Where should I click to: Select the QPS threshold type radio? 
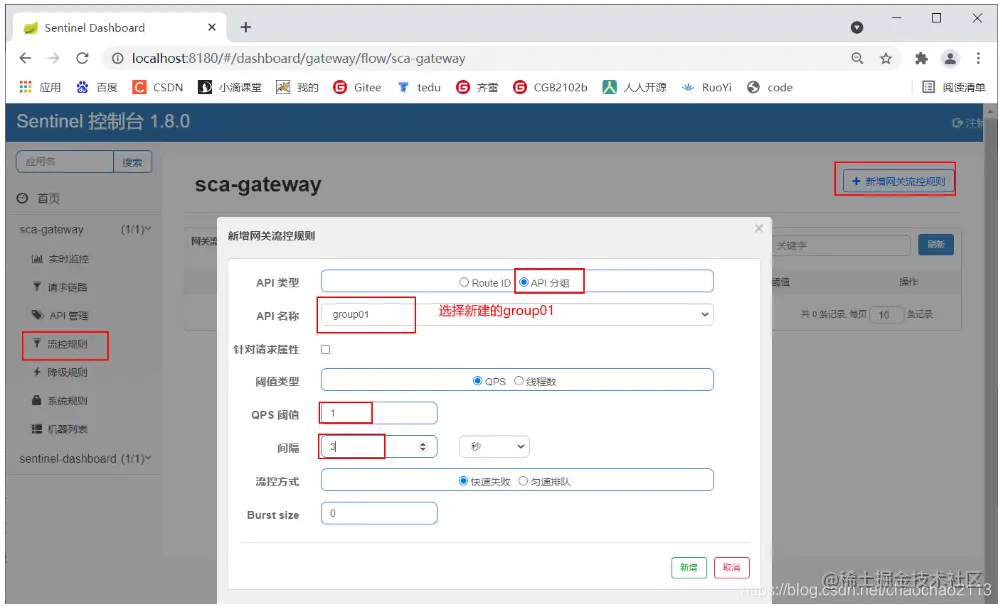point(477,381)
